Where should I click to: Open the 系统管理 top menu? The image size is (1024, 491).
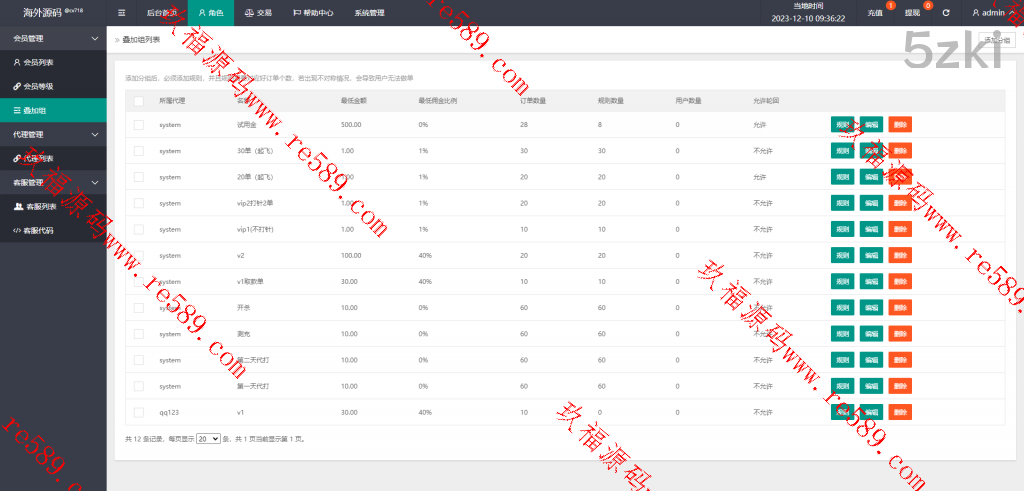369,13
